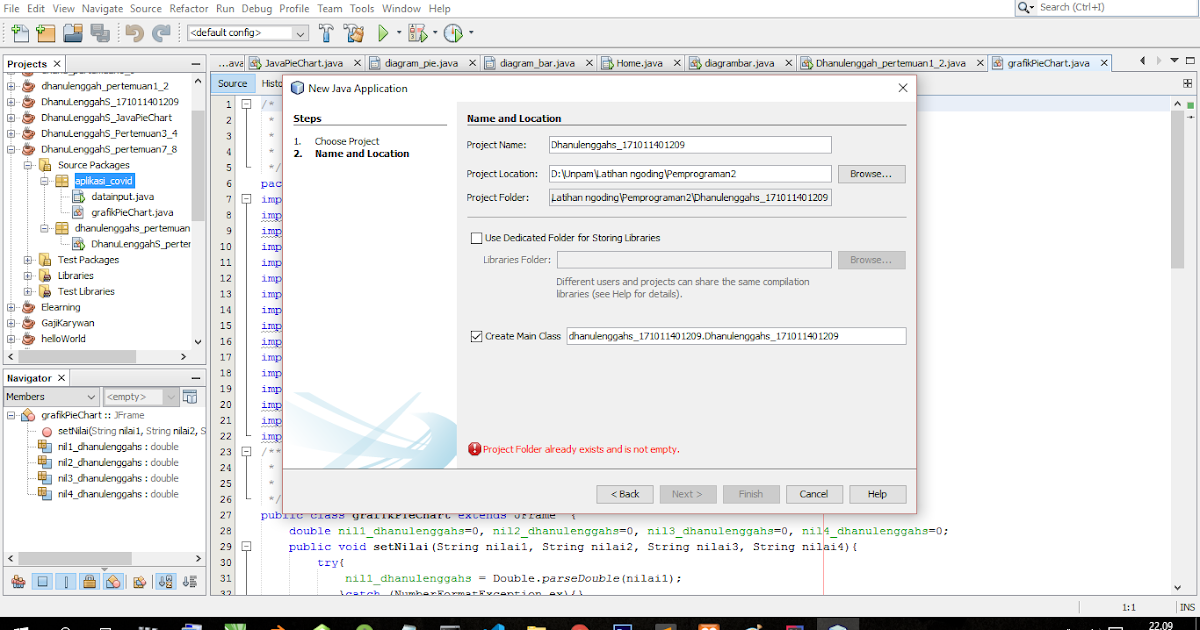Image resolution: width=1200 pixels, height=630 pixels.
Task: Open the Refactor menu
Action: (x=188, y=8)
